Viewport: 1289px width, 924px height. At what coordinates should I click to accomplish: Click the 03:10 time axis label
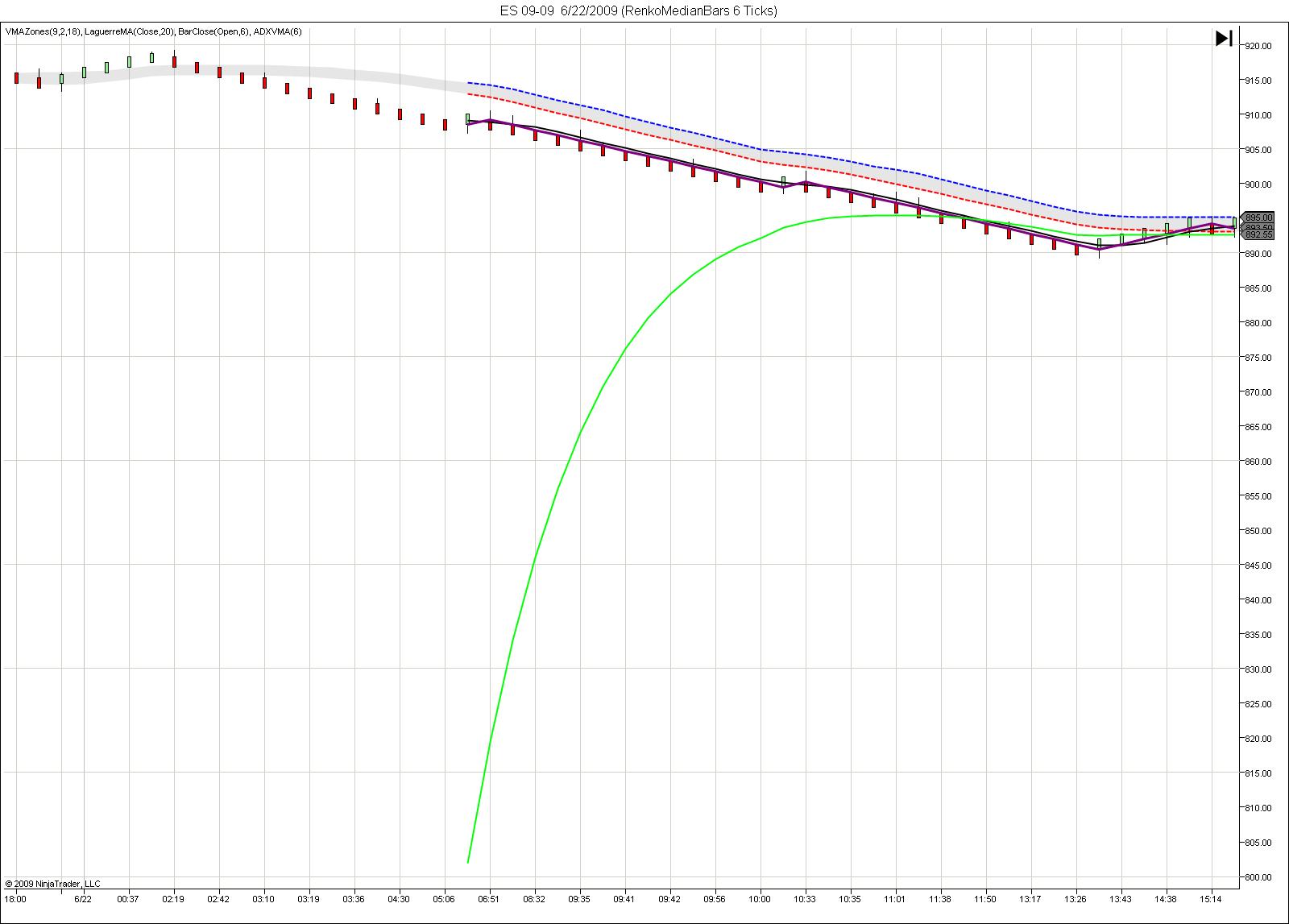point(263,899)
